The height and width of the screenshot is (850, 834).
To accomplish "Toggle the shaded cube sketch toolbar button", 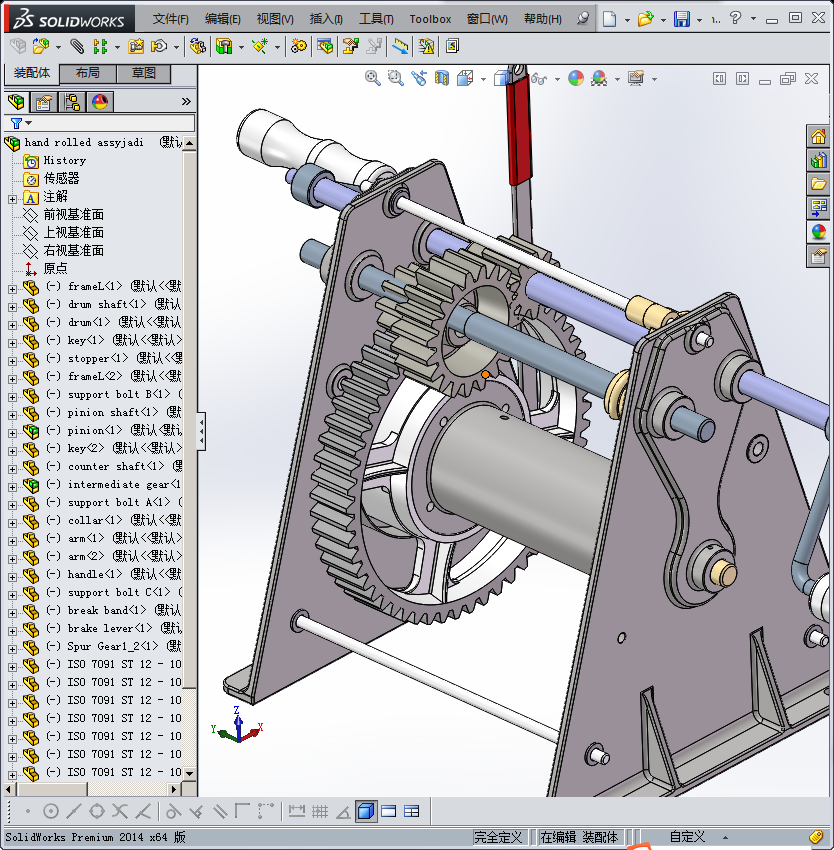I will [x=366, y=811].
